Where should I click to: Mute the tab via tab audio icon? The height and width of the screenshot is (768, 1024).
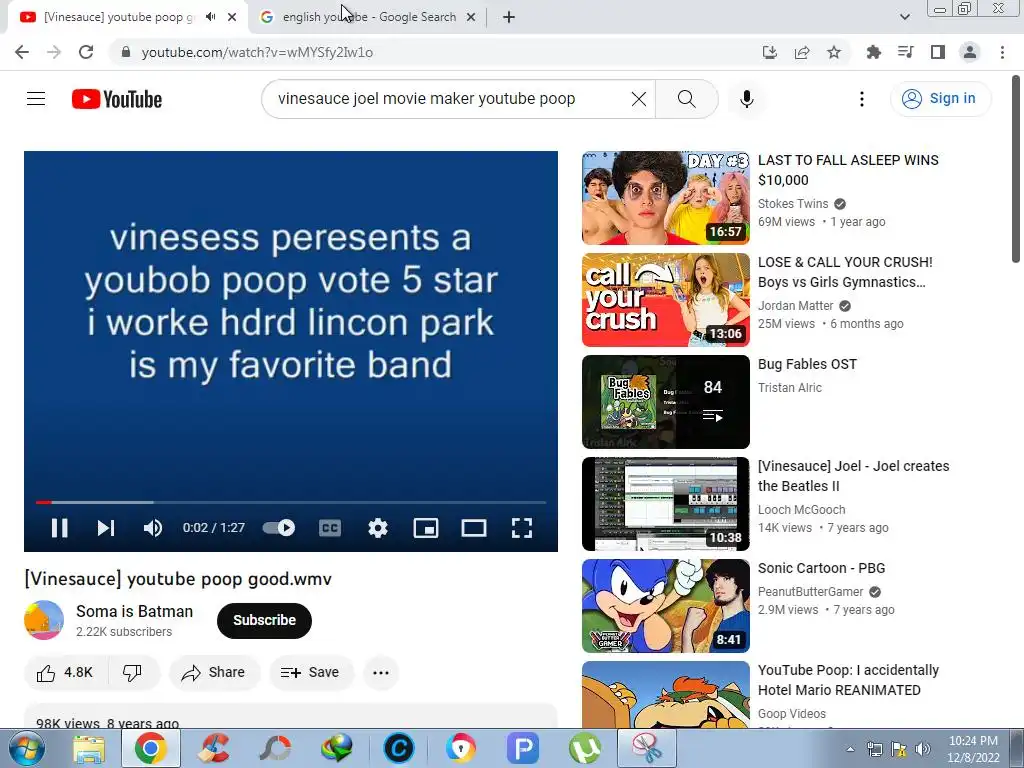(x=210, y=17)
